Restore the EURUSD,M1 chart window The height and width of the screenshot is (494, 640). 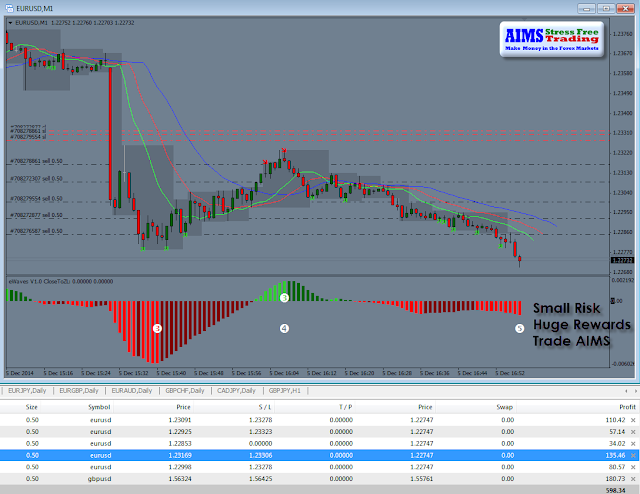point(606,8)
